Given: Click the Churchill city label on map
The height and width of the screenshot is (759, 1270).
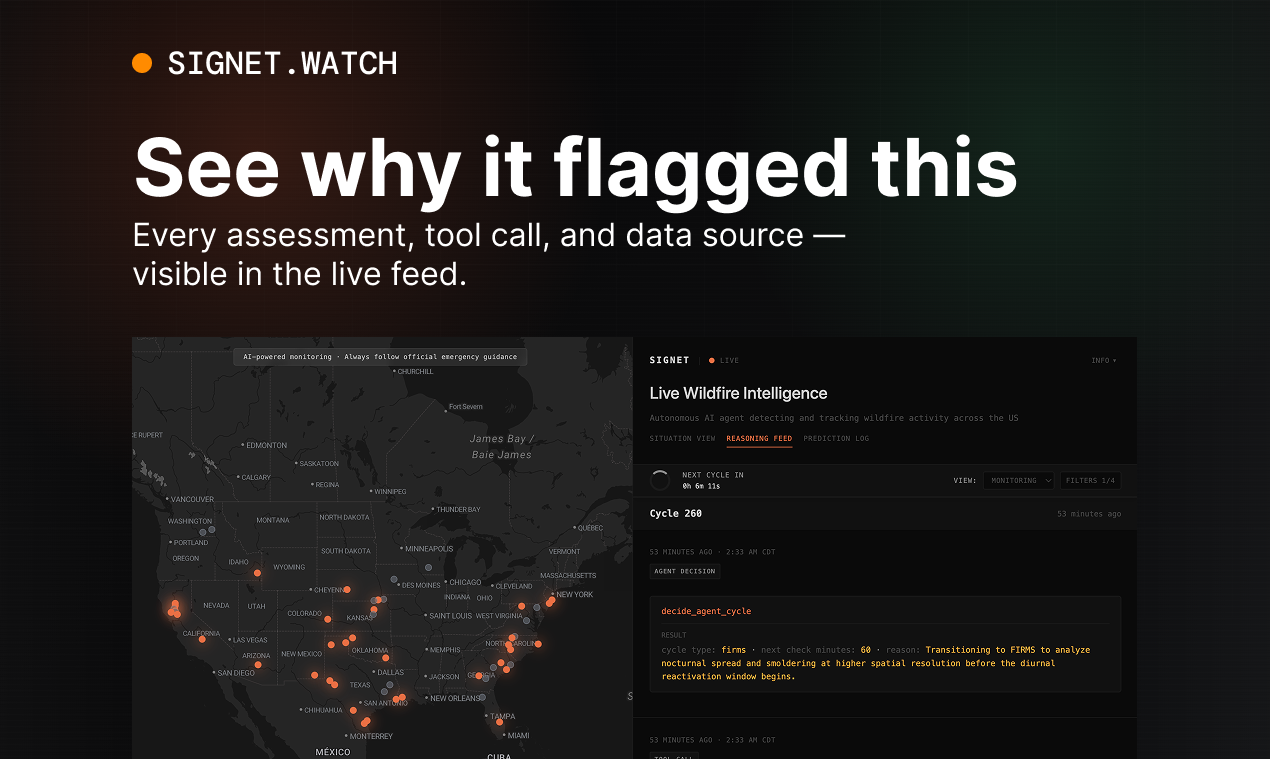Looking at the screenshot, I should point(415,371).
